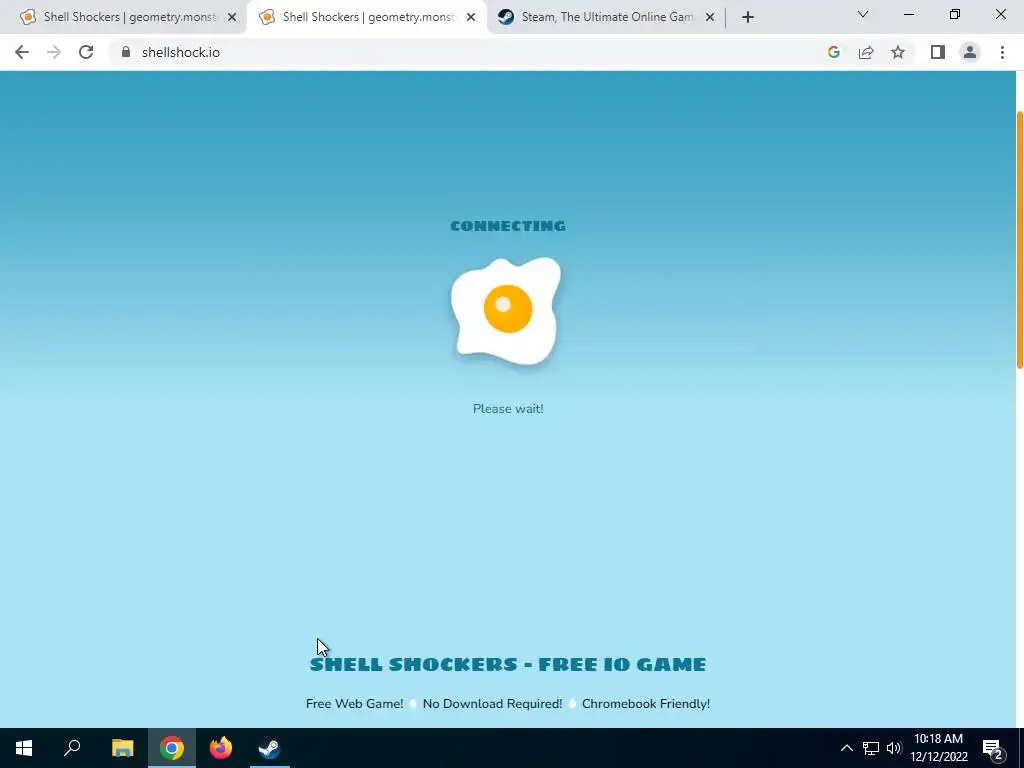The height and width of the screenshot is (768, 1024).
Task: Open the volume control icon
Action: point(894,748)
